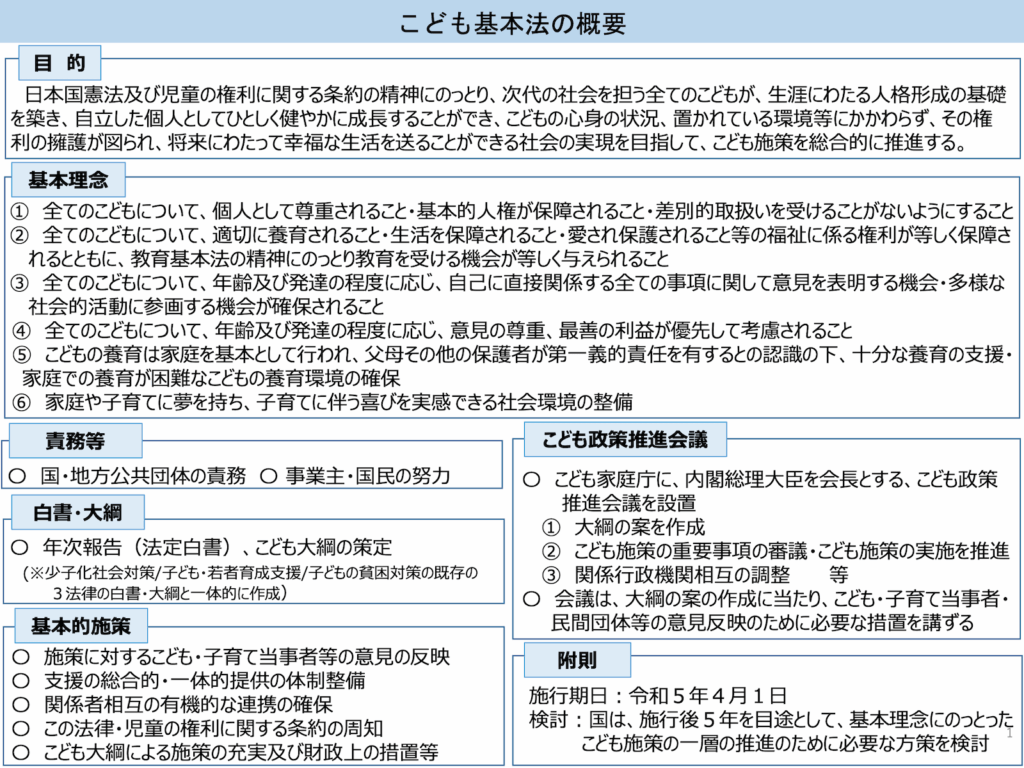Select the 目的 section label

tap(60, 64)
